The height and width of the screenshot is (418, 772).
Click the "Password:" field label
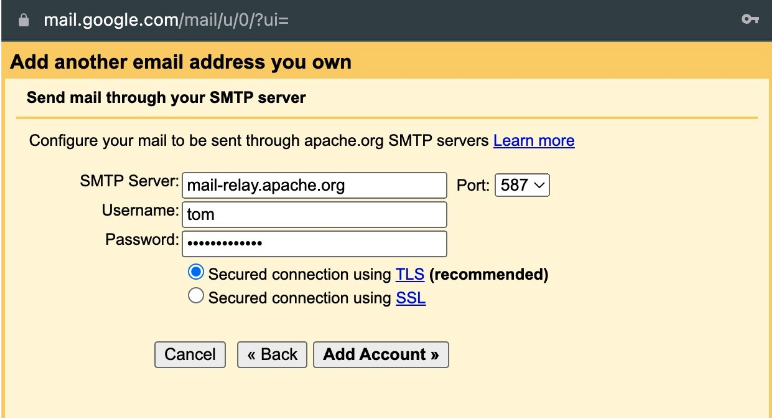(141, 240)
